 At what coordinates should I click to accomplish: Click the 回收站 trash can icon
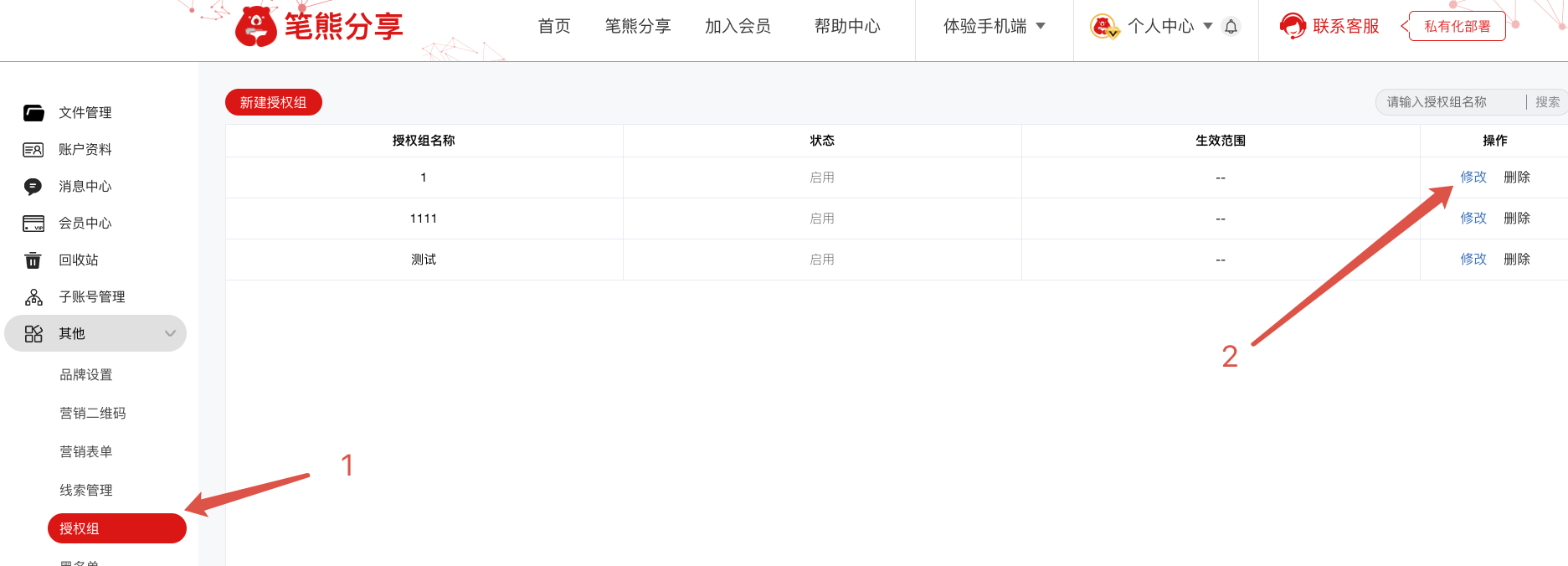click(33, 260)
